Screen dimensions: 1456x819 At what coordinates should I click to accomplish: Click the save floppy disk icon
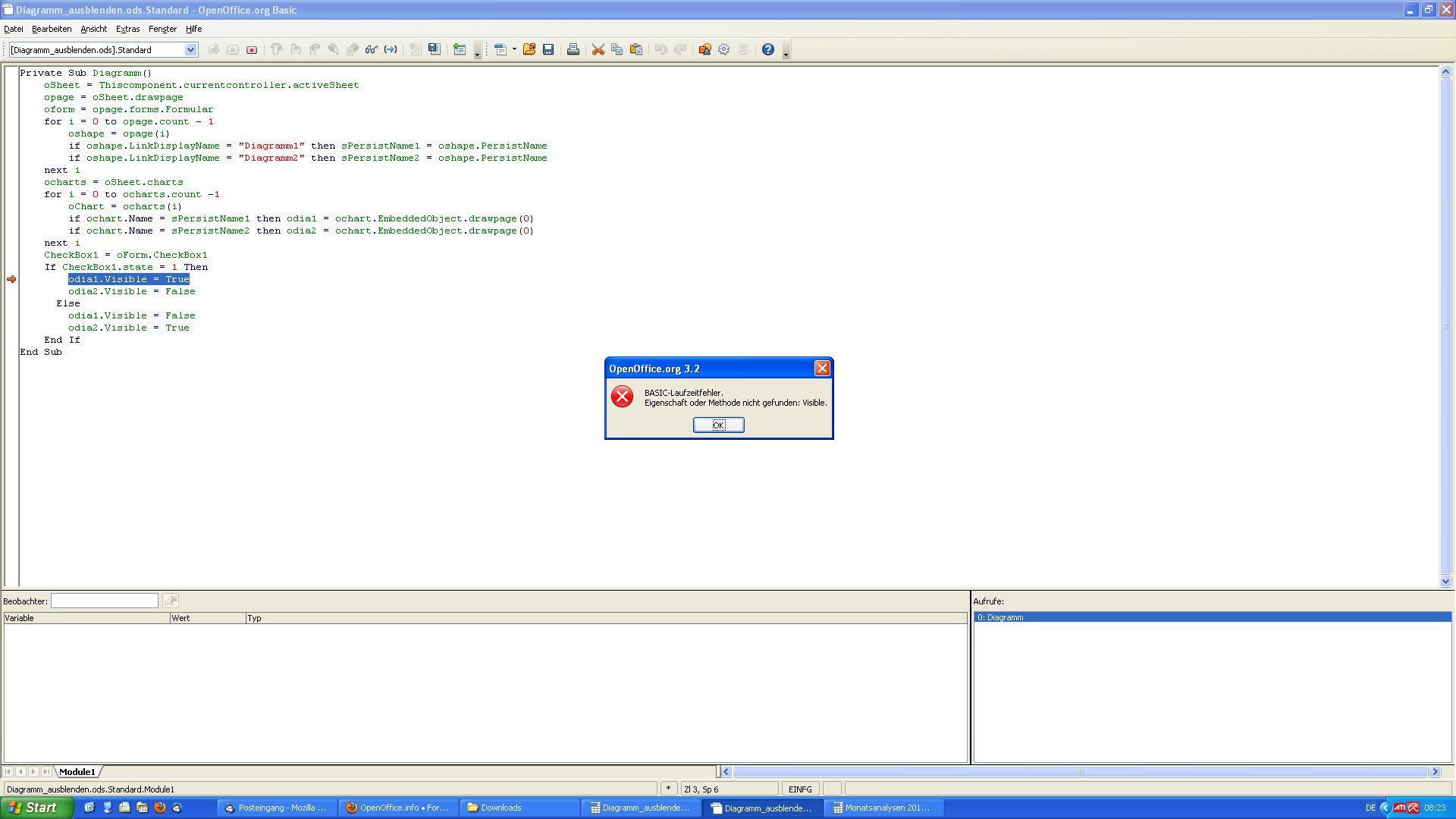(548, 50)
